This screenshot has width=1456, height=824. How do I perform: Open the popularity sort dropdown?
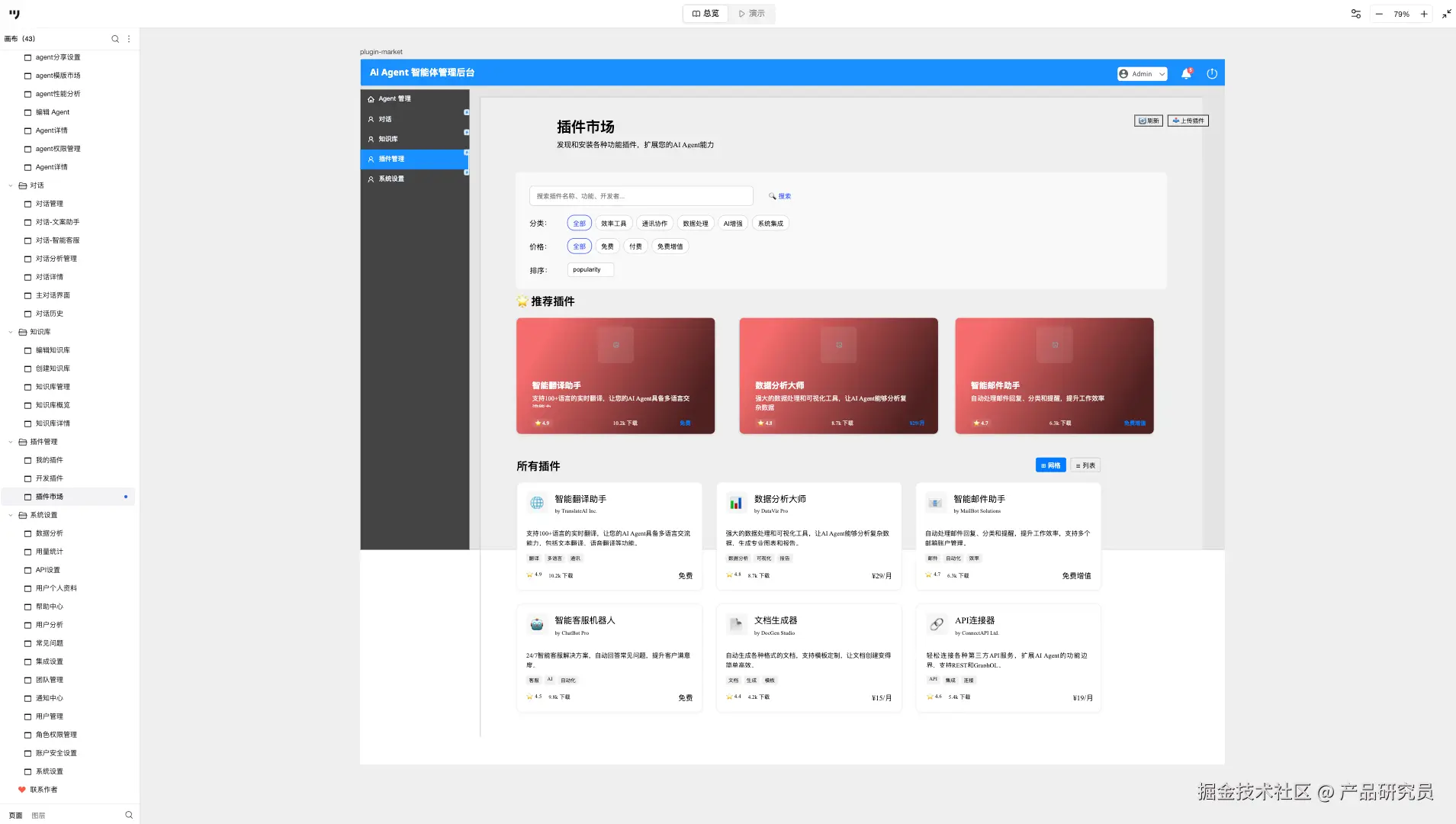click(590, 269)
